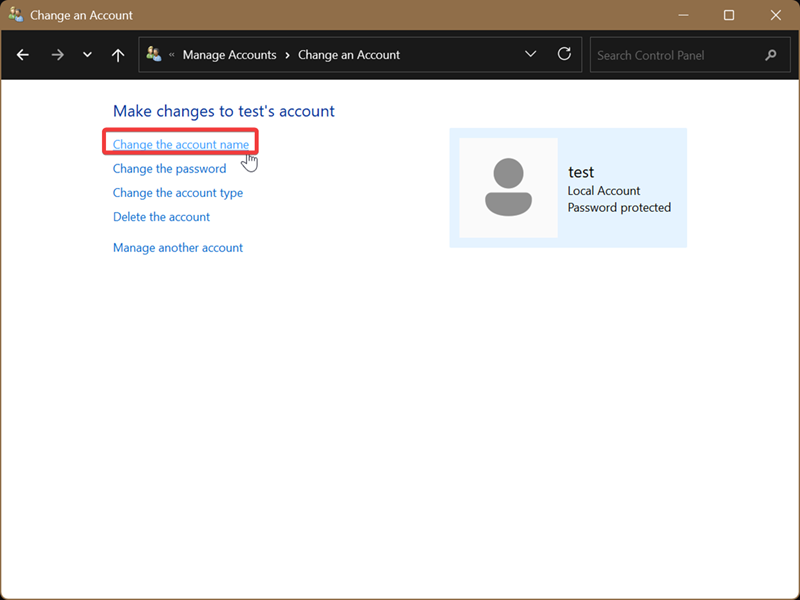Expand the address bar history dropdown
This screenshot has height=600, width=800.
[531, 54]
